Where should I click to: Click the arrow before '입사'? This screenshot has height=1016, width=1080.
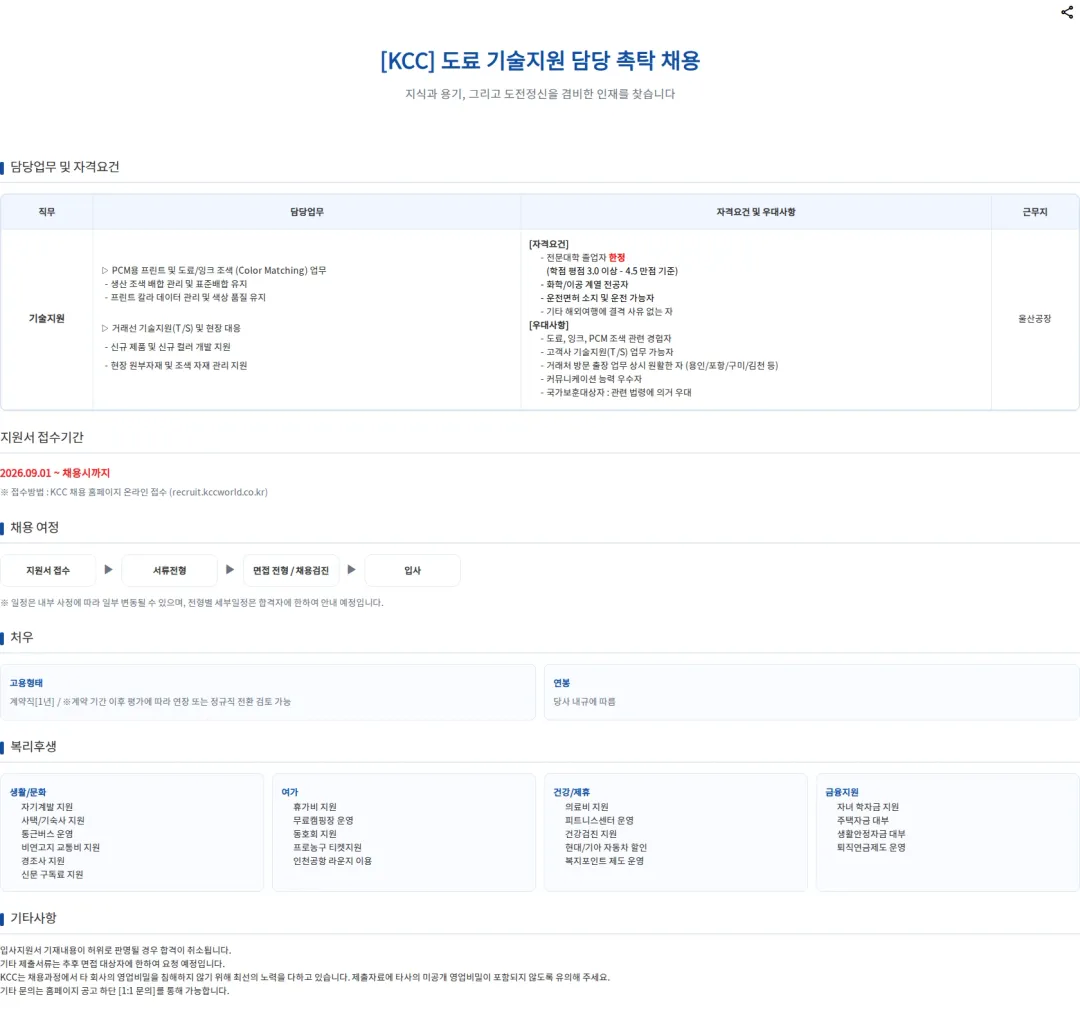[x=351, y=570]
